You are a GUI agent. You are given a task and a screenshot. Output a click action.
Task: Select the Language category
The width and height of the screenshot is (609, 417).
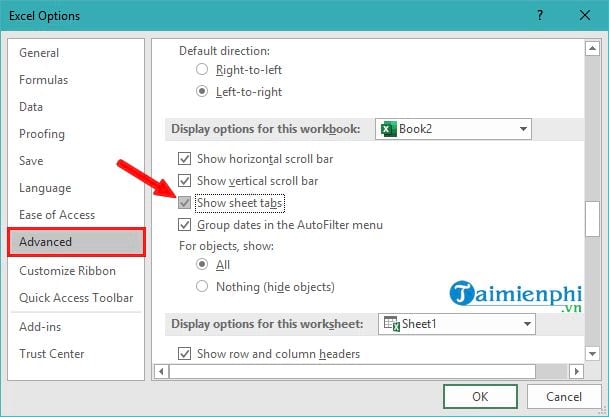(45, 188)
